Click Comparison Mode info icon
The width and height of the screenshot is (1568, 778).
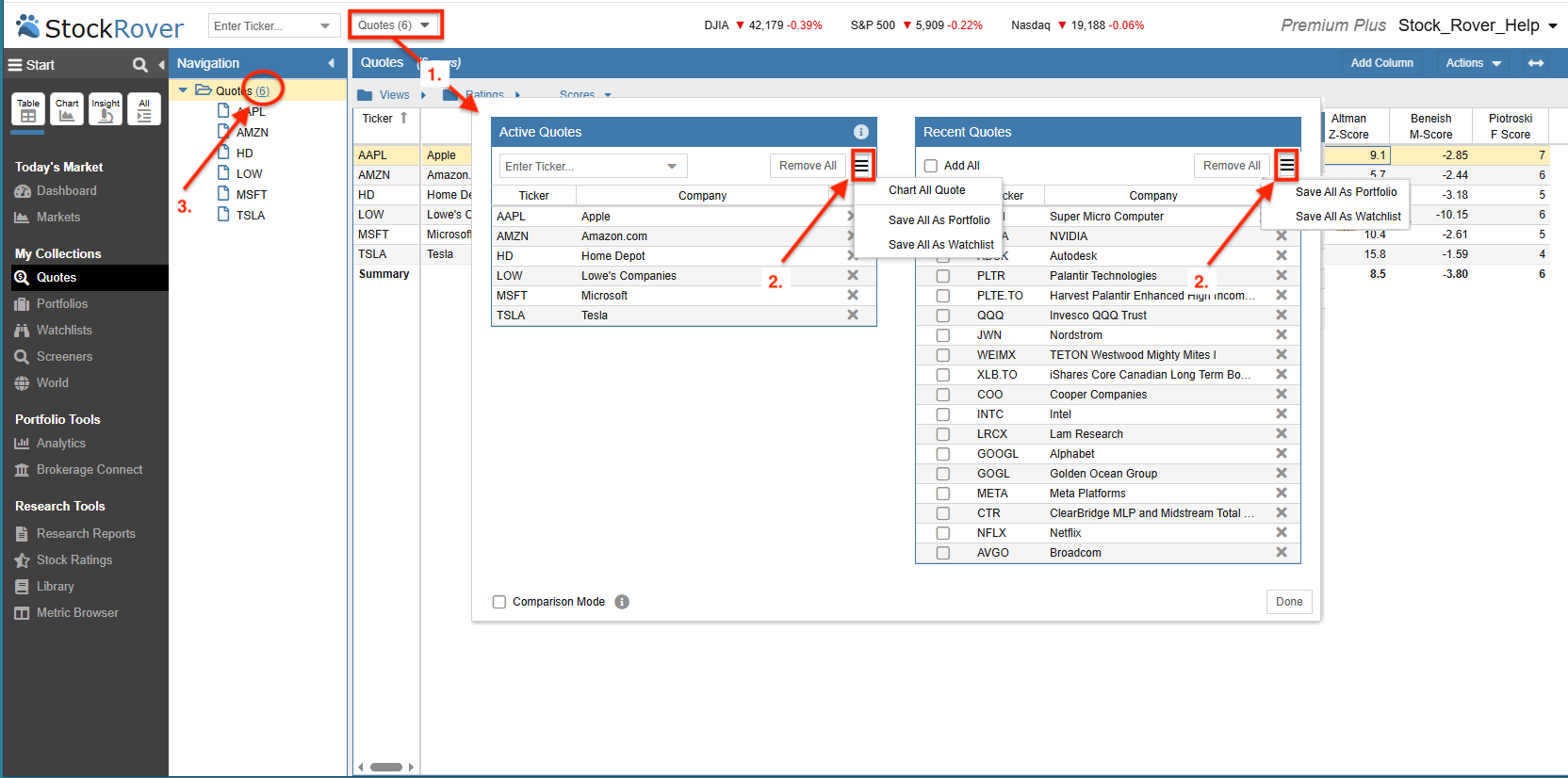(622, 602)
